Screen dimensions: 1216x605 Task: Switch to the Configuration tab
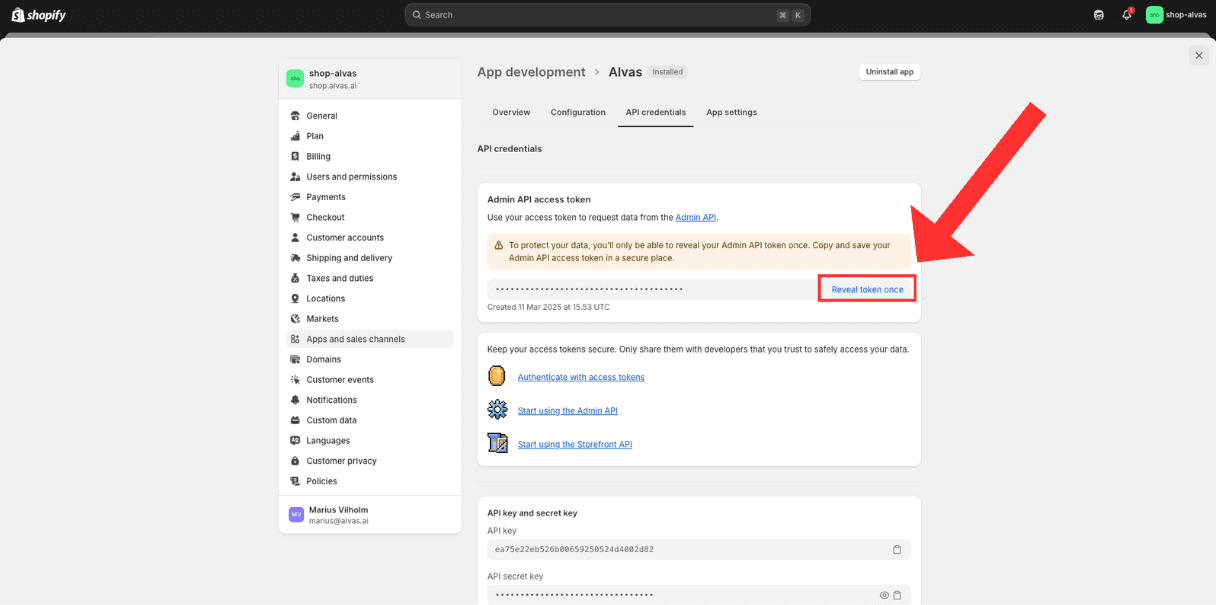click(578, 112)
